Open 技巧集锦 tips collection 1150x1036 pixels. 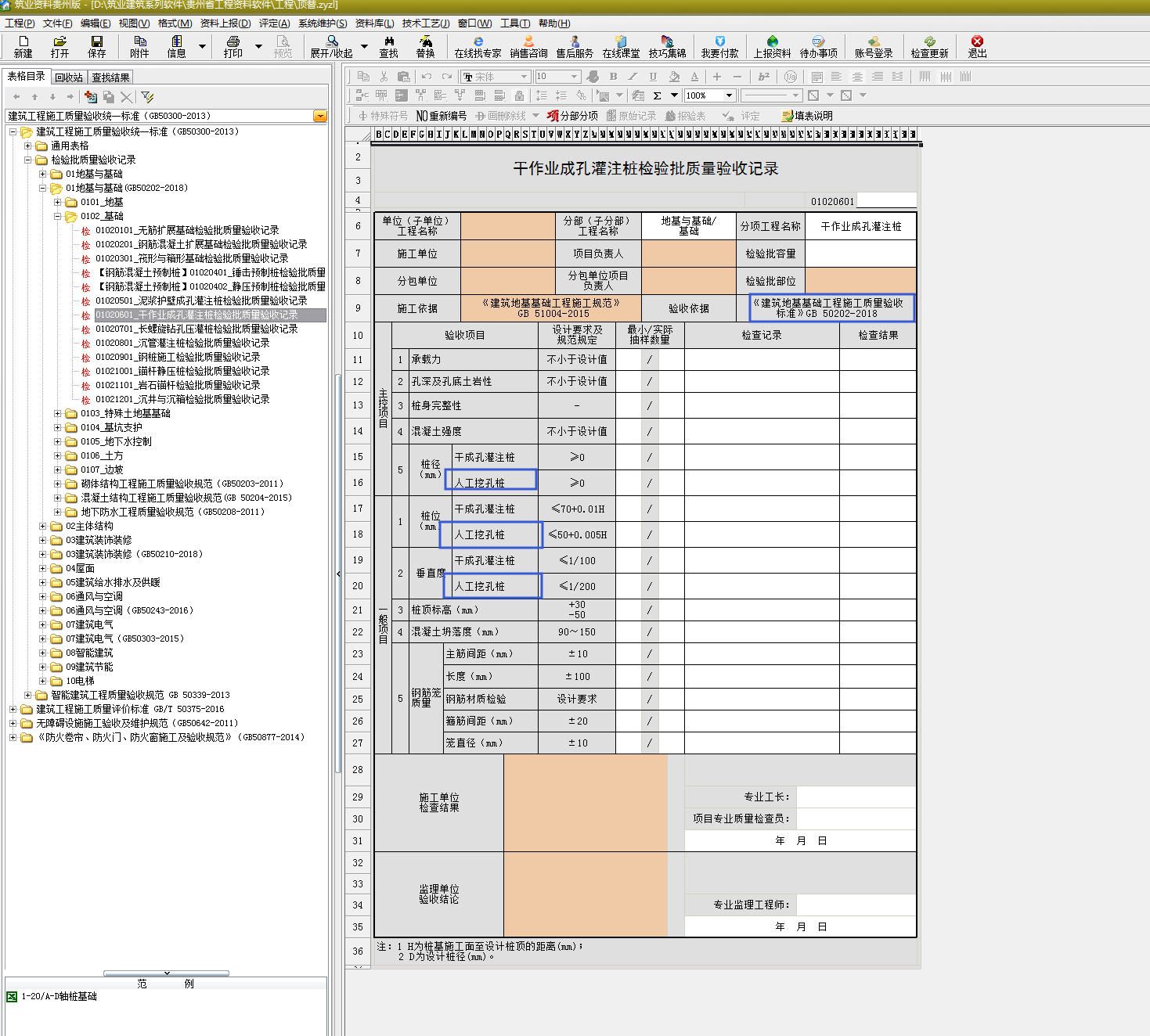point(667,47)
